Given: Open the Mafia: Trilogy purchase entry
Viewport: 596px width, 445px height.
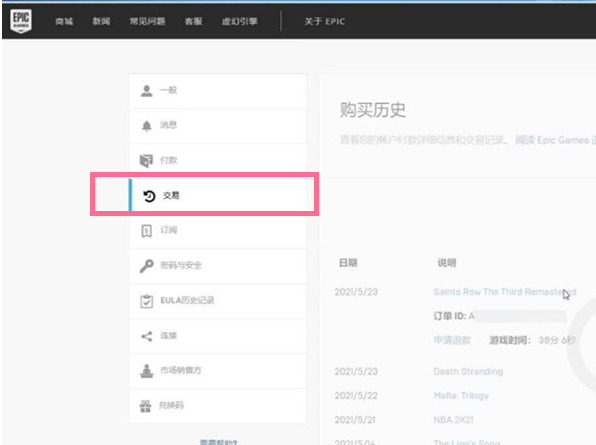Looking at the screenshot, I should pyautogui.click(x=461, y=396).
